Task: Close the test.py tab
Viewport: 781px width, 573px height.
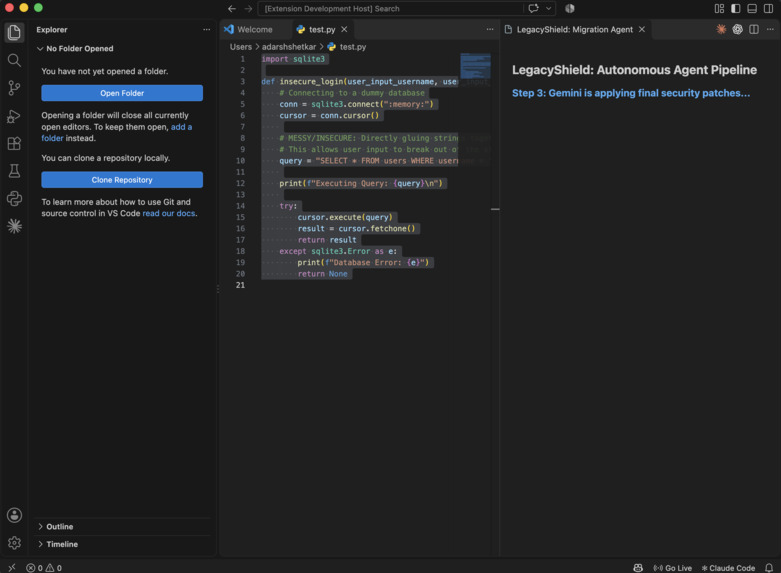Action: pos(344,29)
